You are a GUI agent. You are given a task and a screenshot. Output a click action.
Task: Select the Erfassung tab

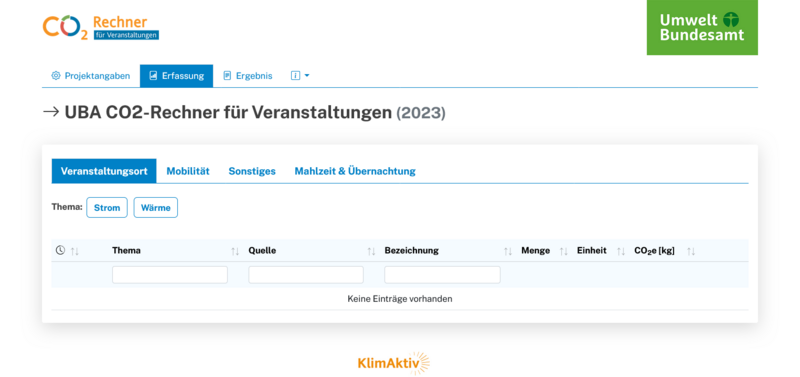click(177, 76)
